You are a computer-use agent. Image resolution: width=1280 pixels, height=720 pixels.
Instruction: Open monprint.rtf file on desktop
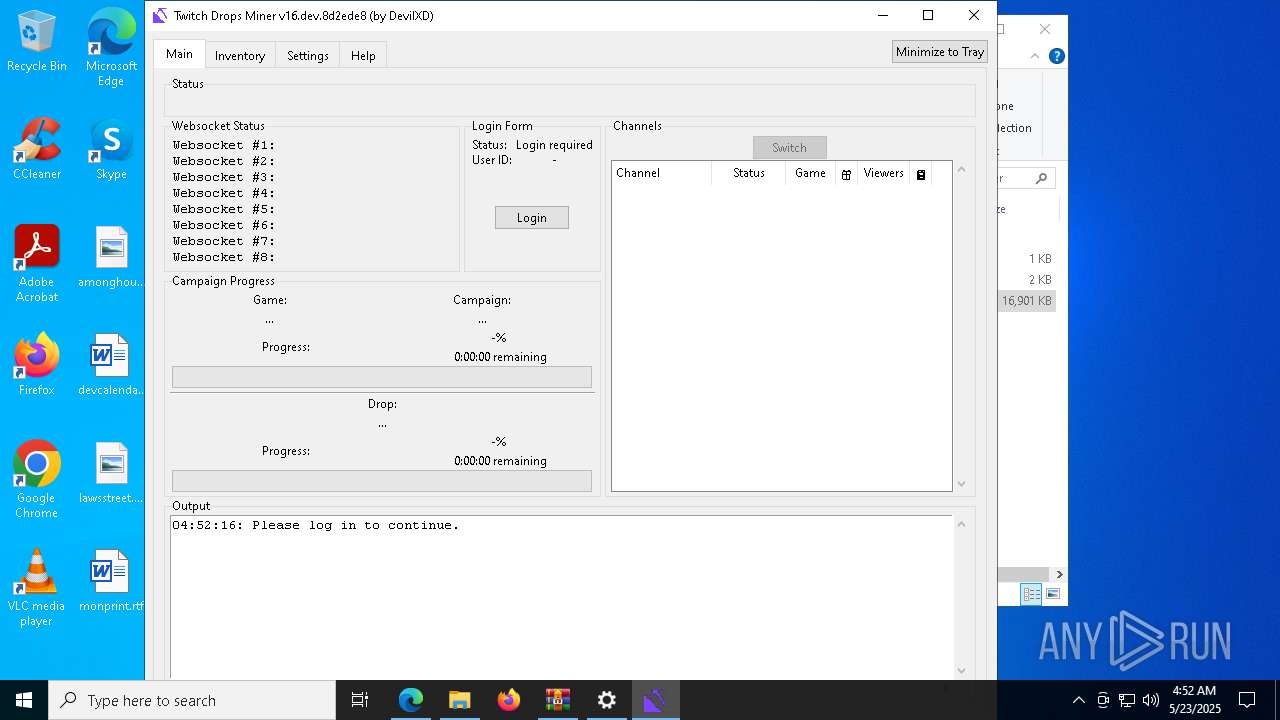[x=111, y=581]
